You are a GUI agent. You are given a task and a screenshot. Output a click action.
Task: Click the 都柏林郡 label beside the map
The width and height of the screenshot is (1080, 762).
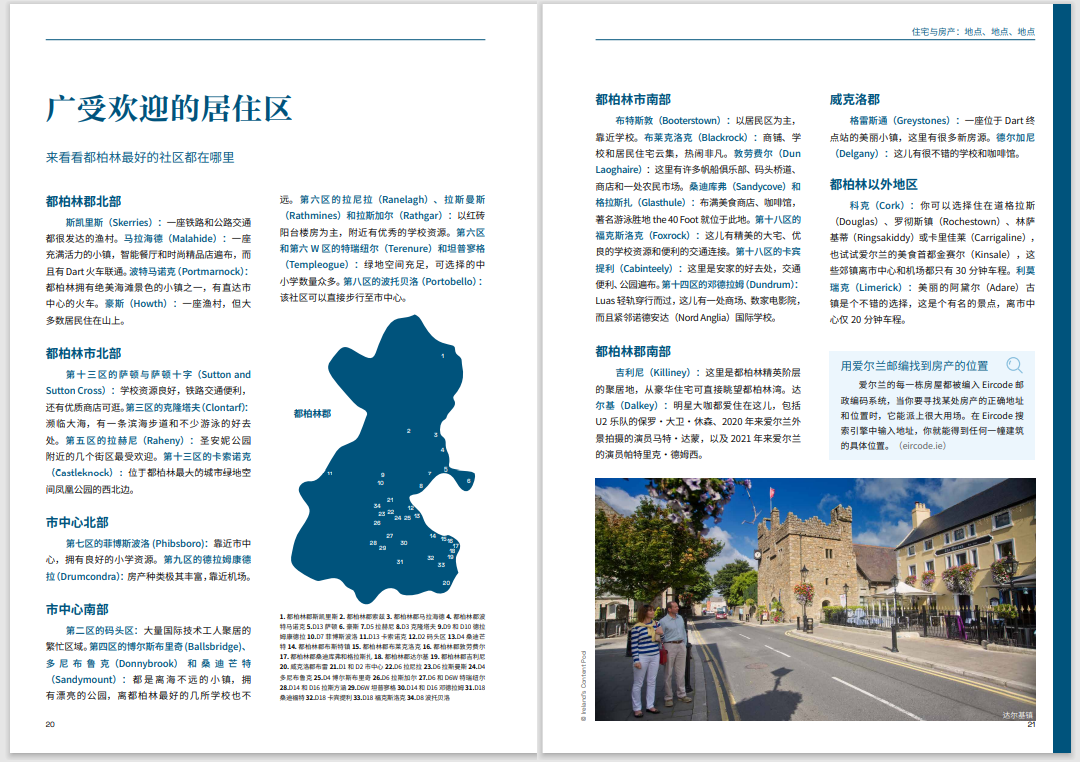pyautogui.click(x=312, y=413)
